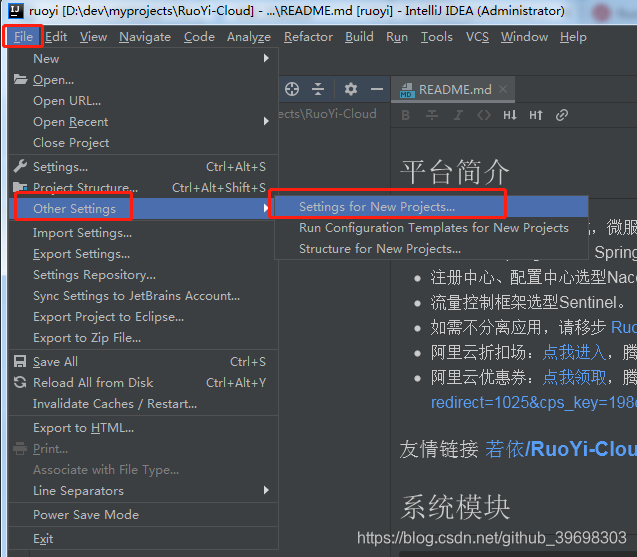Choose Exit from File menu
Image resolution: width=637 pixels, height=557 pixels.
tap(143, 538)
